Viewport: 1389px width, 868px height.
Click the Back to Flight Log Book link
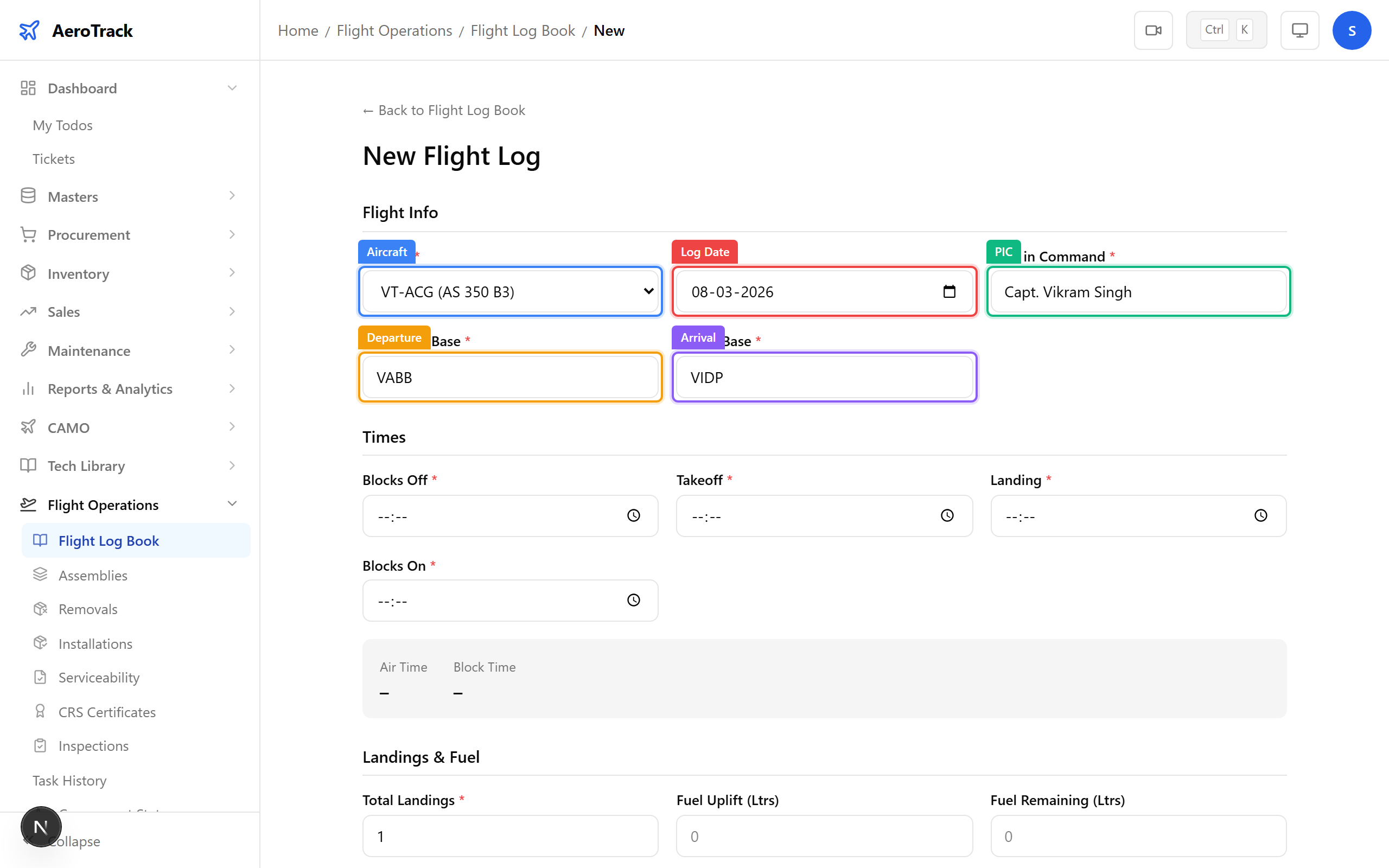pos(443,110)
